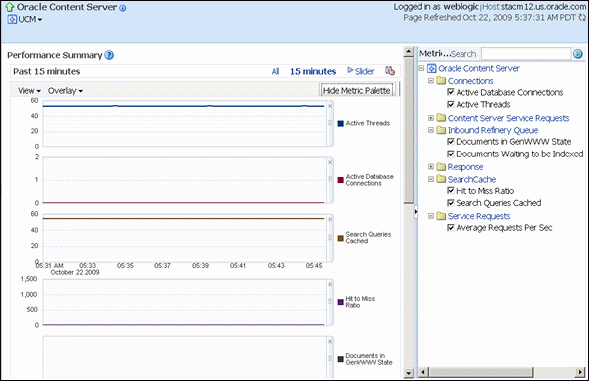Remove the Hit to Miss Ratio chart

coord(330,284)
